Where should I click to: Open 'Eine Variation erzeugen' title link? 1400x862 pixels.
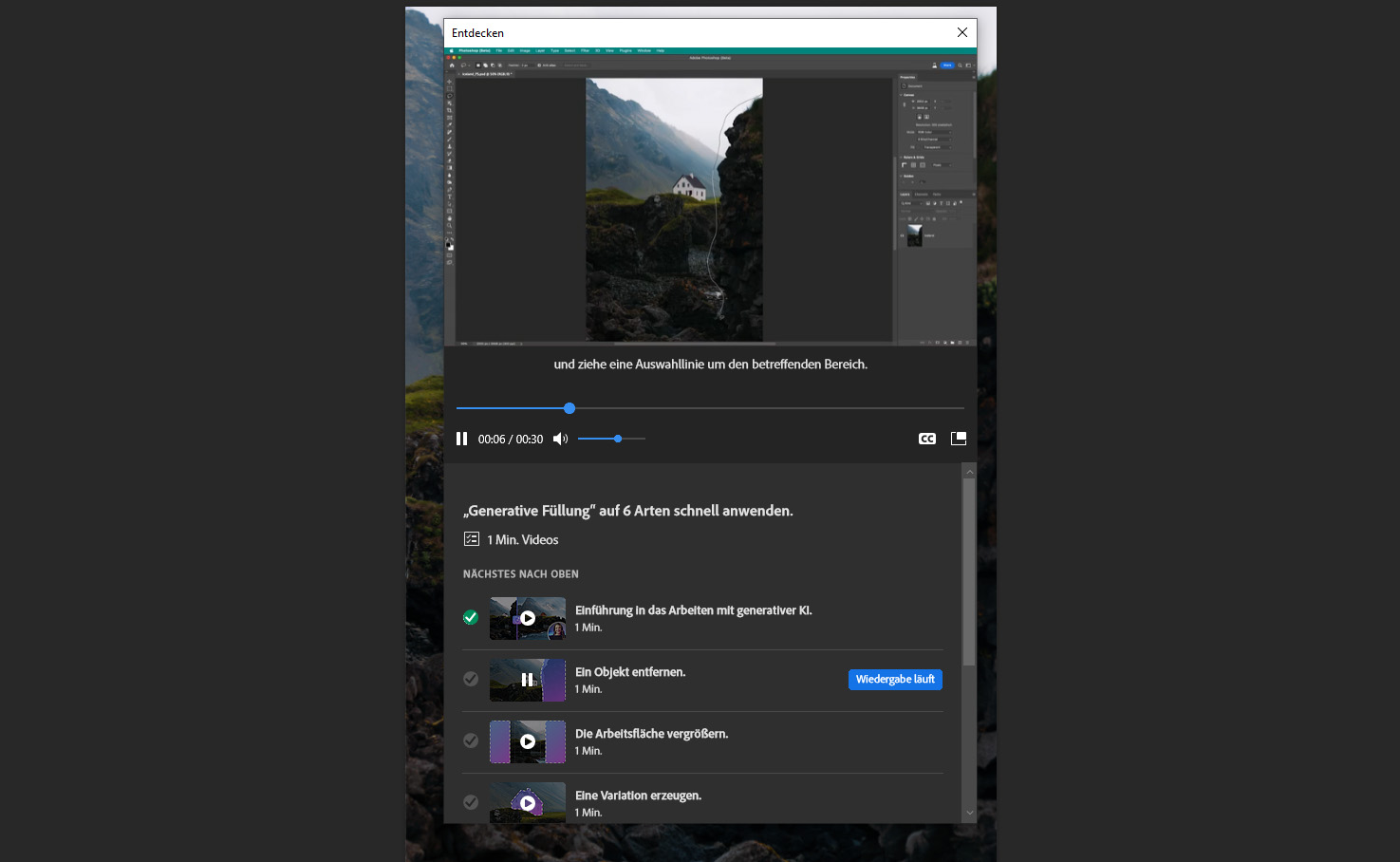pyautogui.click(x=638, y=796)
